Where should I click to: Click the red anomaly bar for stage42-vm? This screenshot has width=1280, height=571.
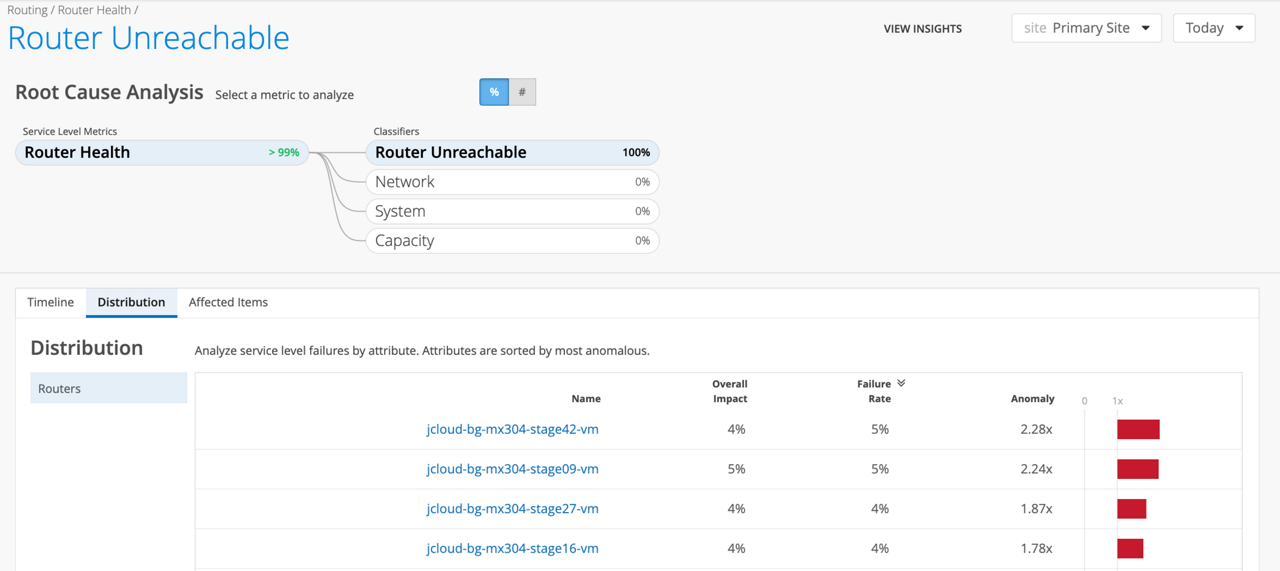[1138, 429]
